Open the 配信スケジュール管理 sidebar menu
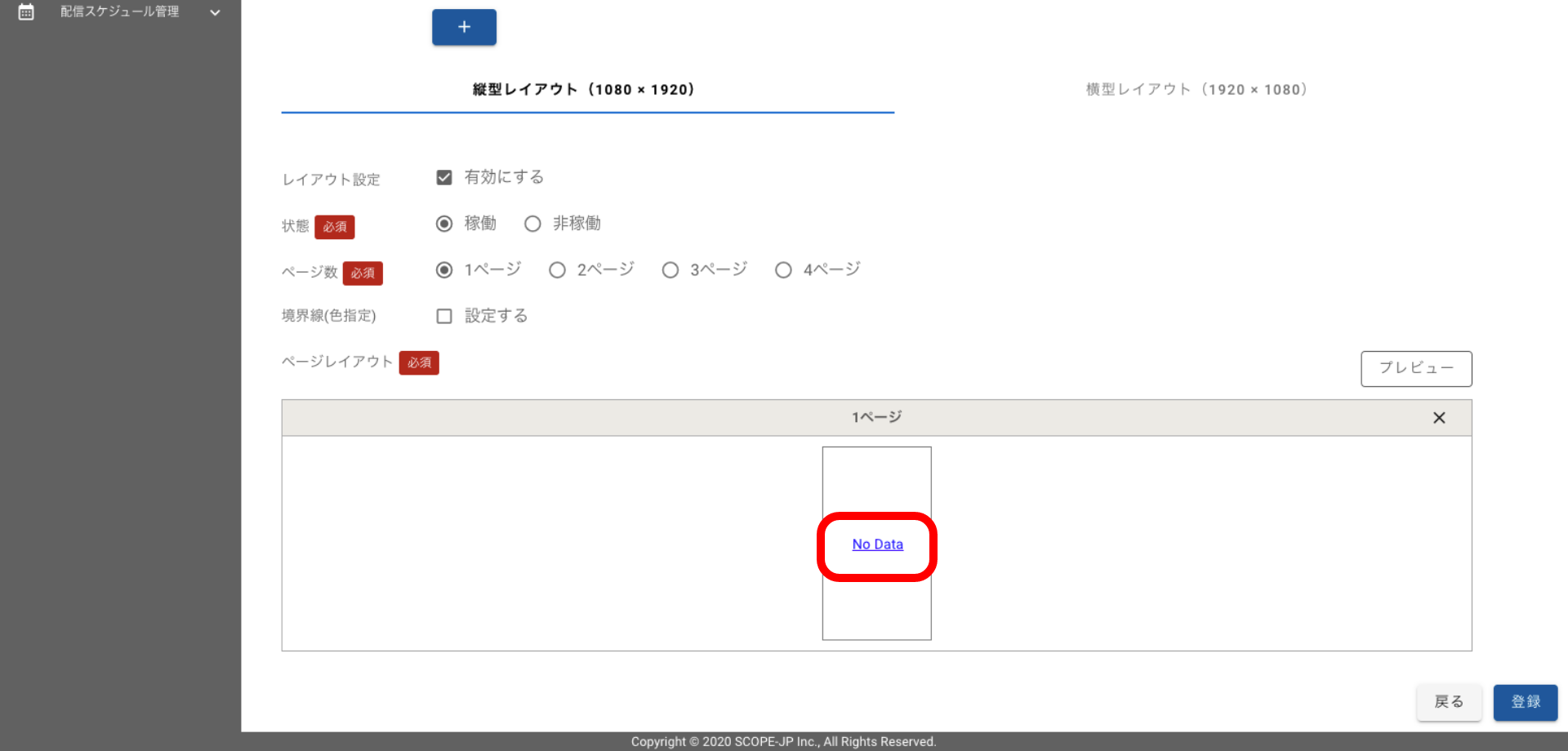This screenshot has width=1568, height=751. tap(119, 12)
